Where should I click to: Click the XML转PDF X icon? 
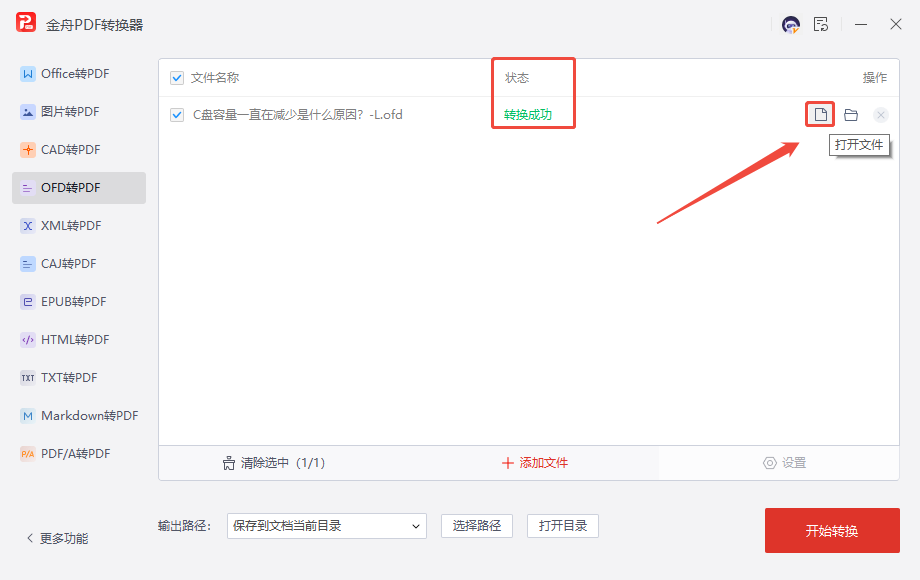[28, 226]
